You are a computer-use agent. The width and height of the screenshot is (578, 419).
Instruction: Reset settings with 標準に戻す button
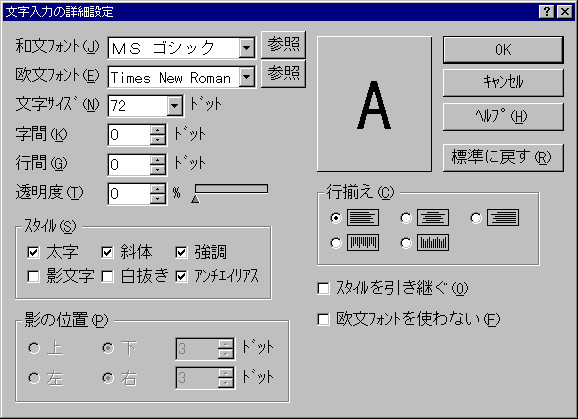[x=503, y=157]
